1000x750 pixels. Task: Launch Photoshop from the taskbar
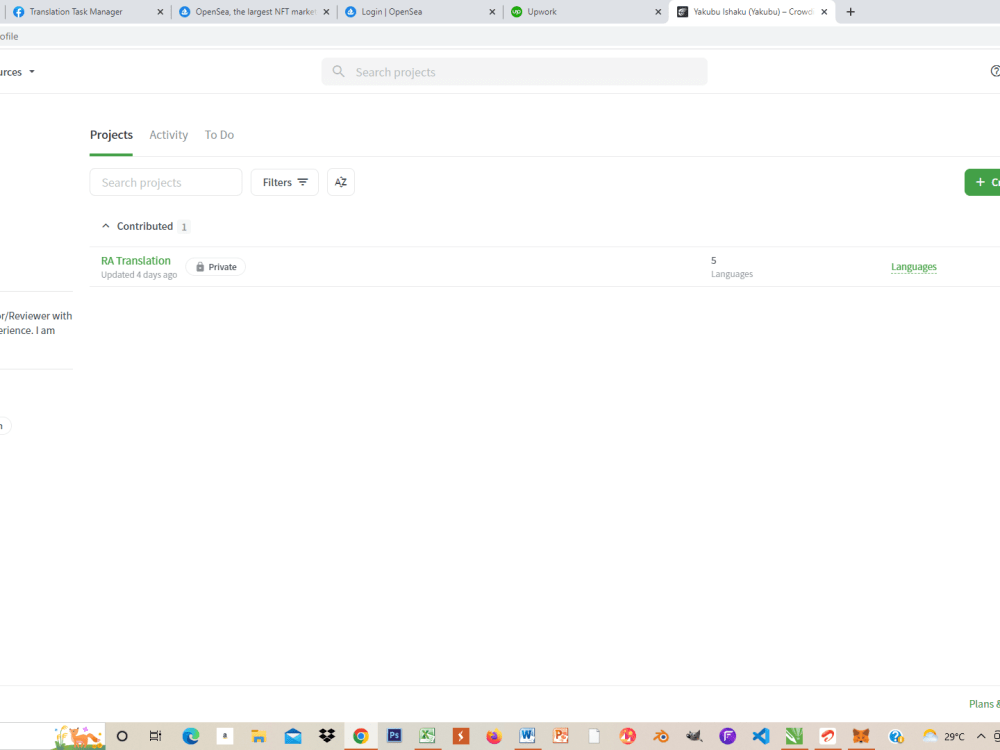click(394, 736)
